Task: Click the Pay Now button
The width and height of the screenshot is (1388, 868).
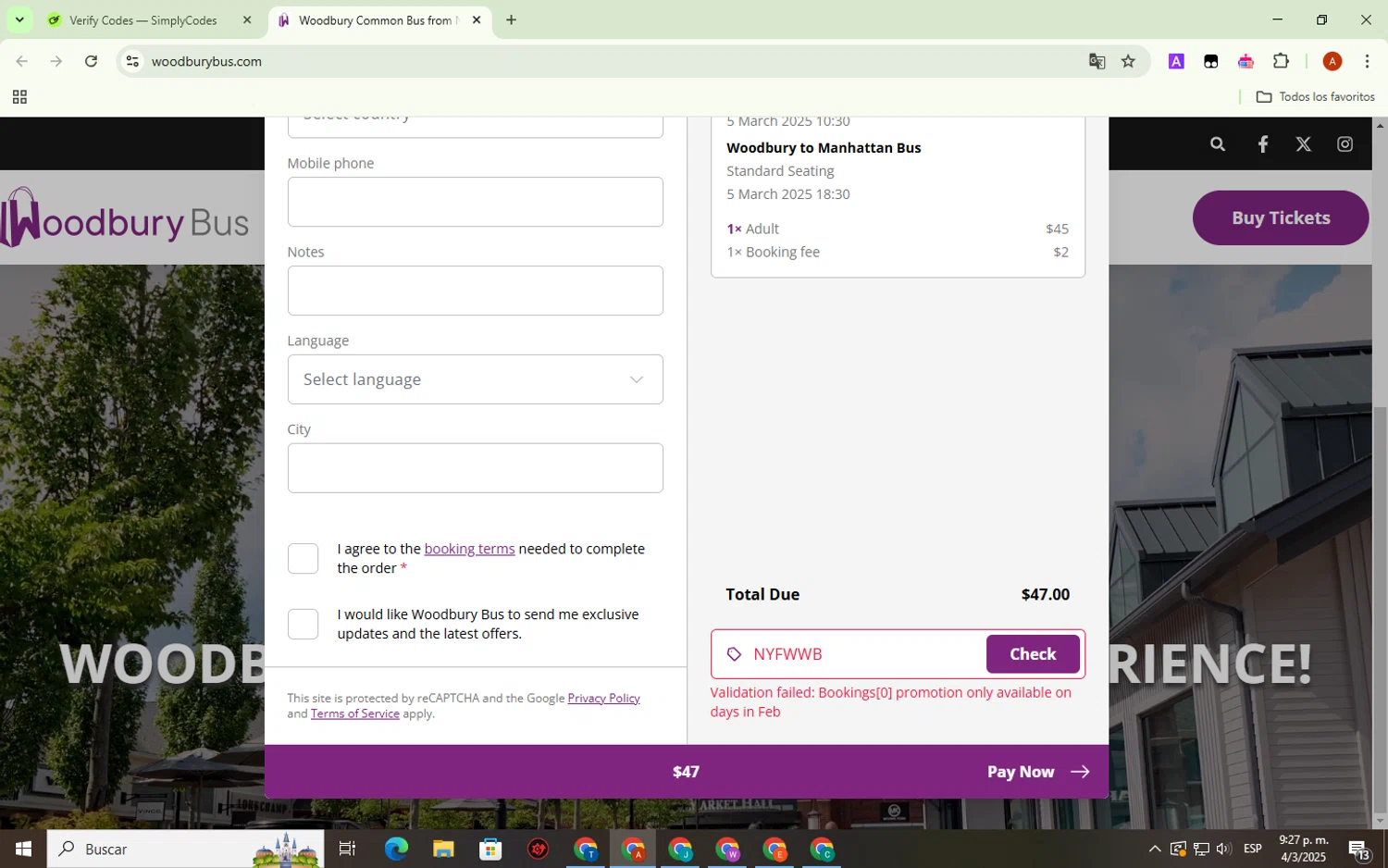Action: [x=1038, y=772]
